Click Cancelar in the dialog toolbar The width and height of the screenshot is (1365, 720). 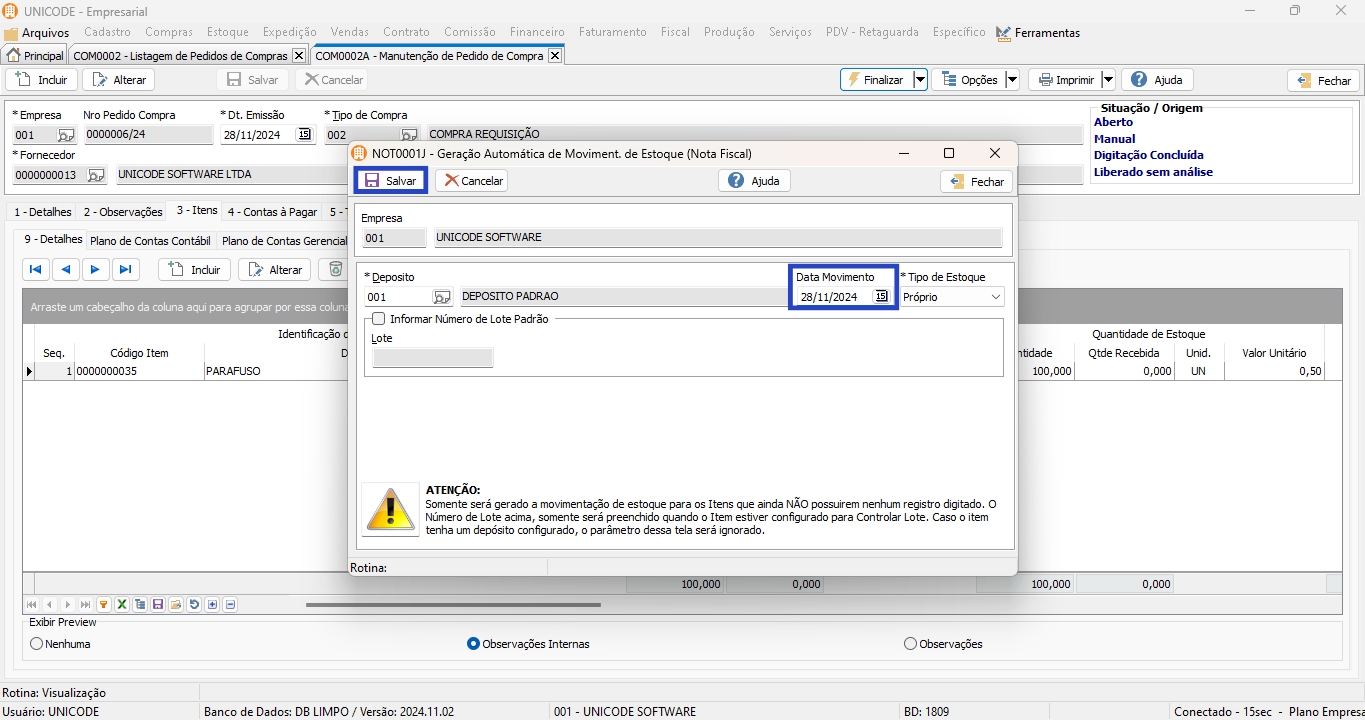click(472, 181)
